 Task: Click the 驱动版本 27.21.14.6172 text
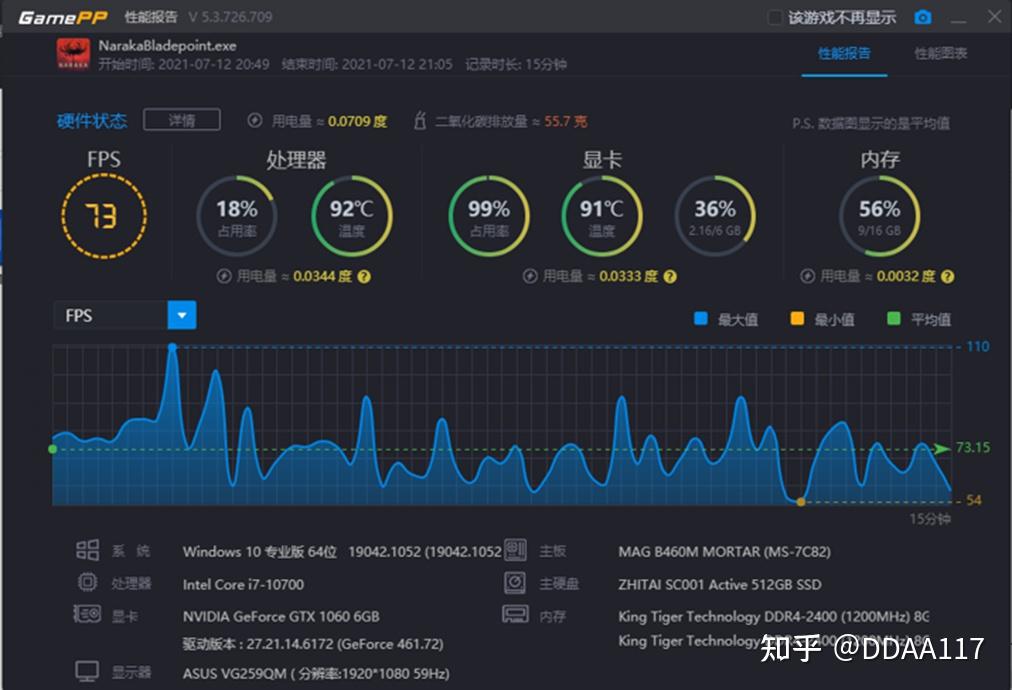click(312, 644)
